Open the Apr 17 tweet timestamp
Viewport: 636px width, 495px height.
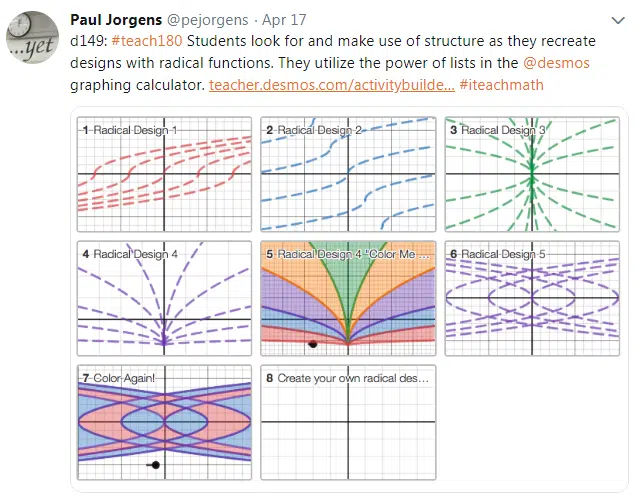click(284, 20)
